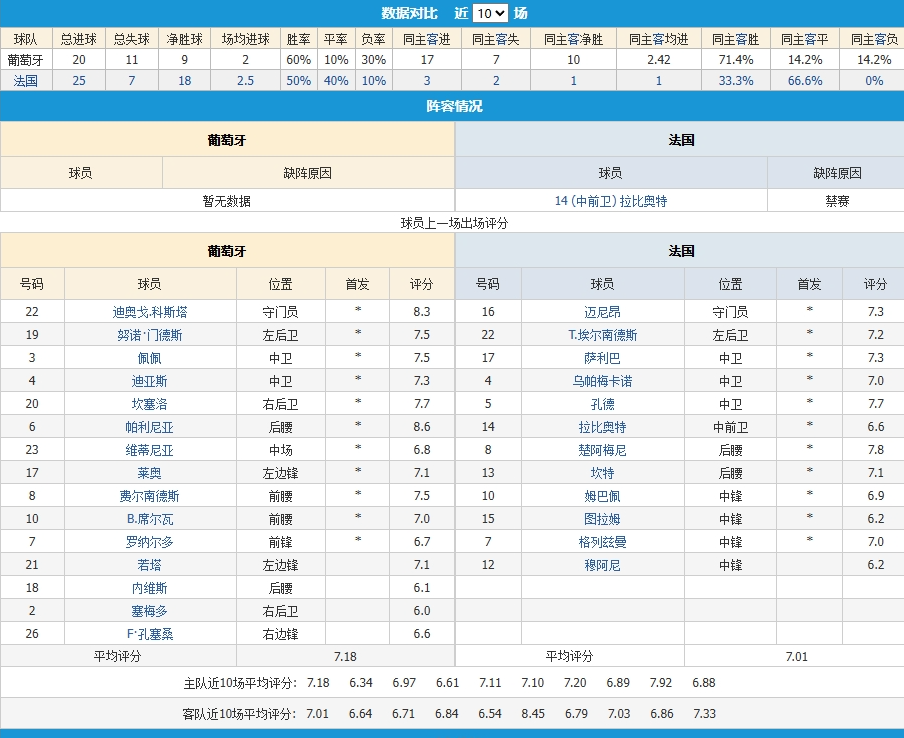Select substitute 穆阿尼 in France list
The width and height of the screenshot is (904, 738).
pyautogui.click(x=602, y=565)
